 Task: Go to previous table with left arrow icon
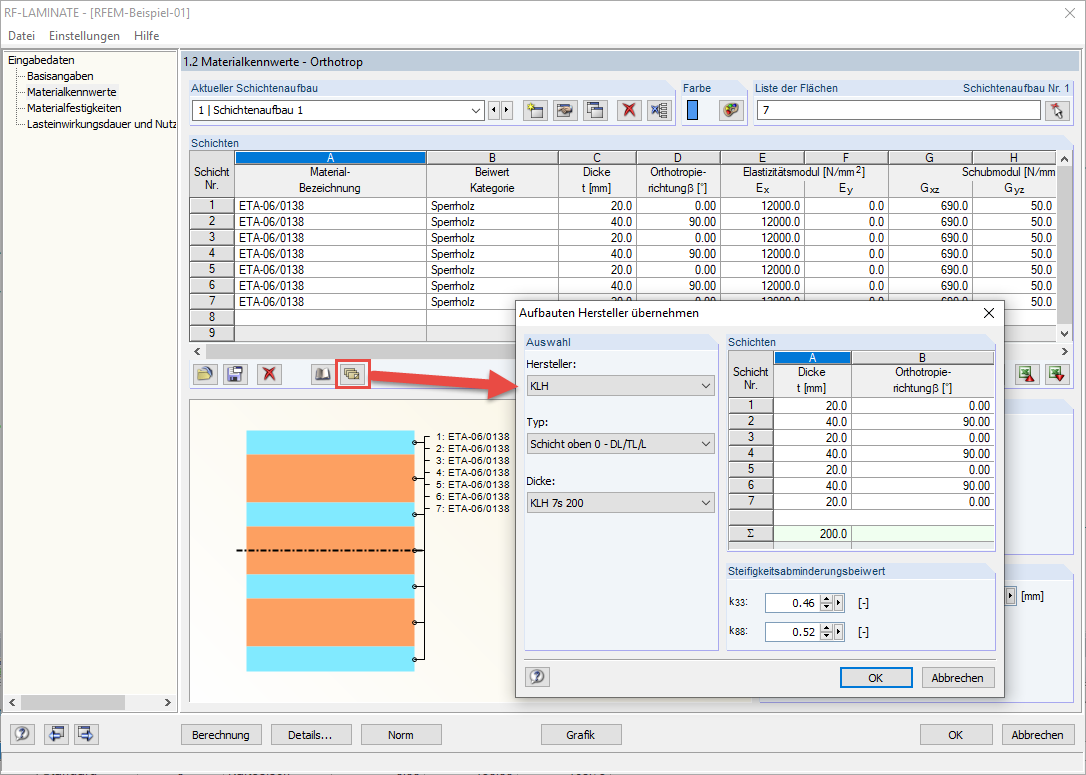pos(55,734)
